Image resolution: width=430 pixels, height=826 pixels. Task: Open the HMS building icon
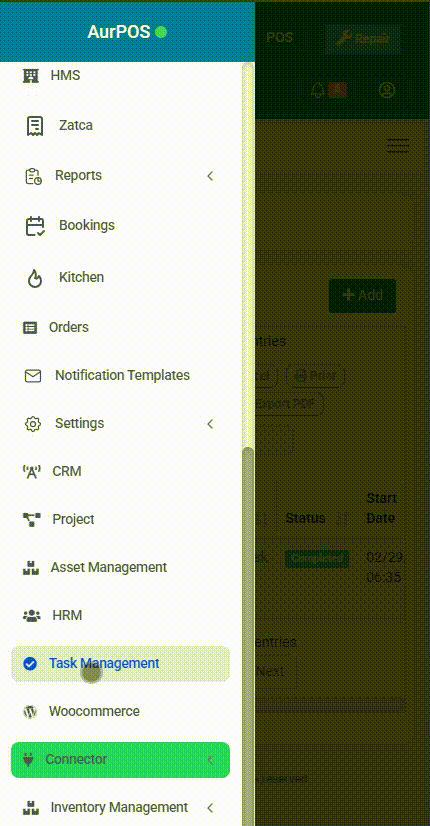coord(31,76)
